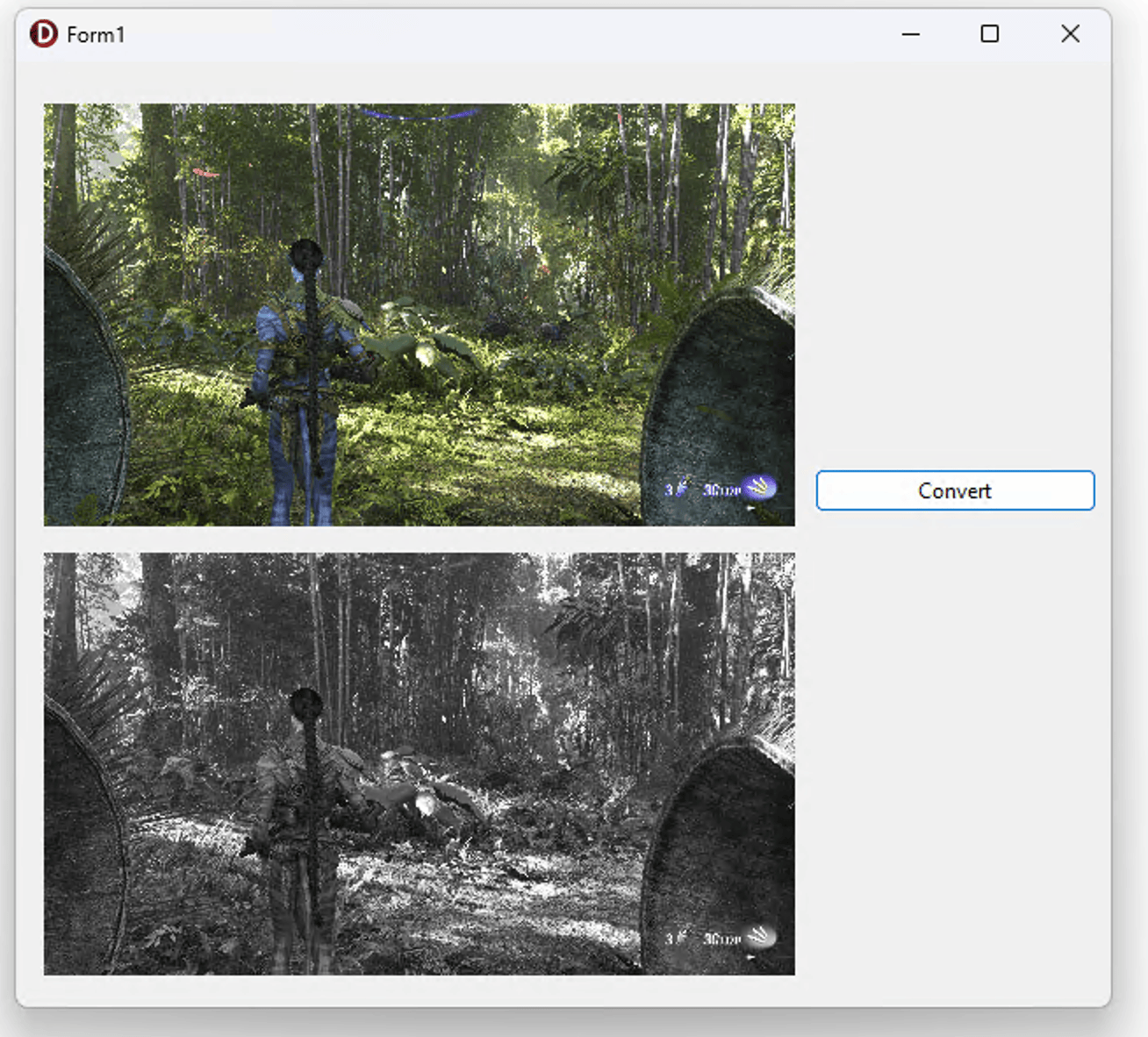Click the character's dark head in grayscale image

[x=305, y=703]
